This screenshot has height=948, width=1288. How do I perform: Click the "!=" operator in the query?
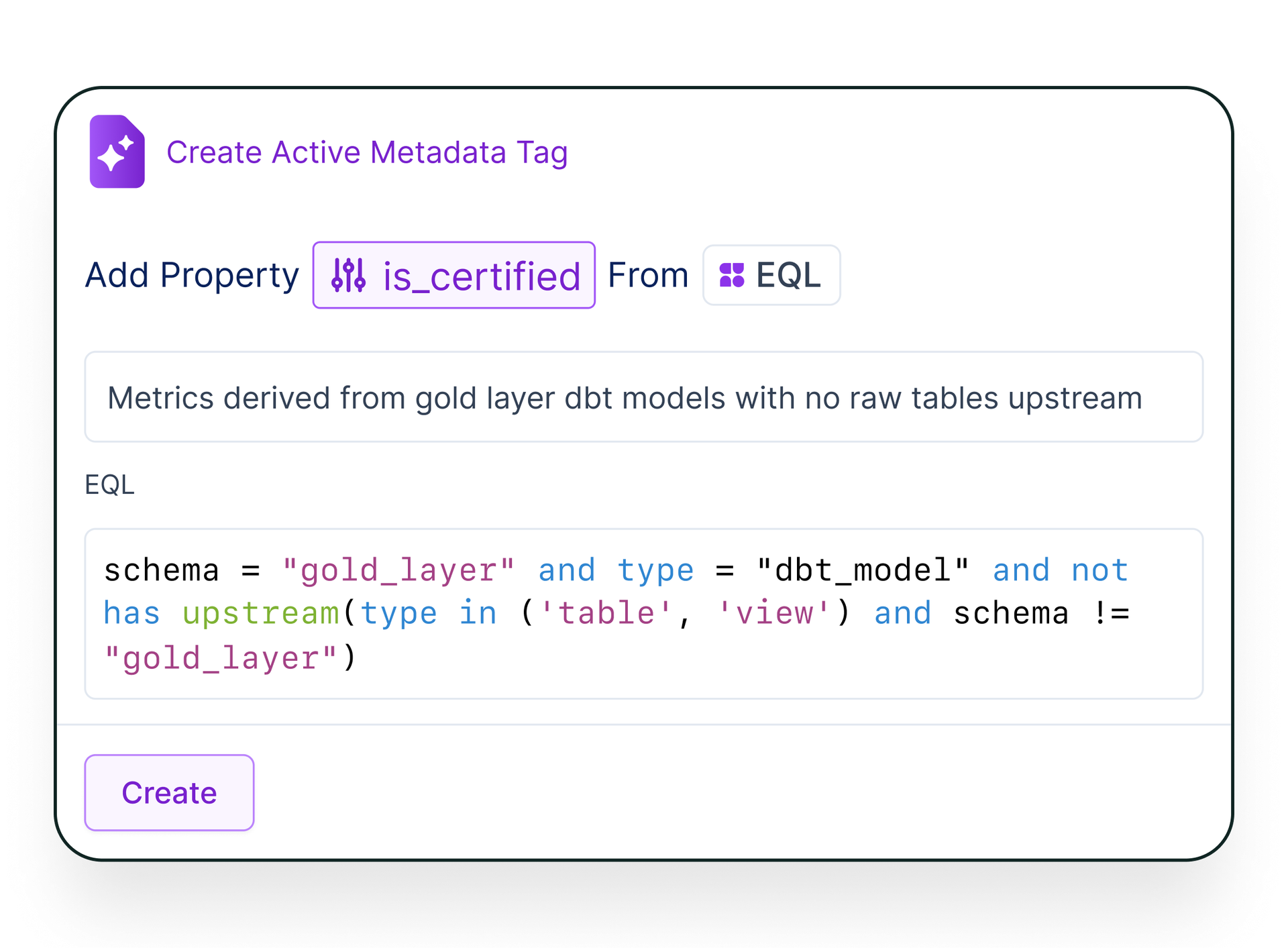click(1111, 614)
